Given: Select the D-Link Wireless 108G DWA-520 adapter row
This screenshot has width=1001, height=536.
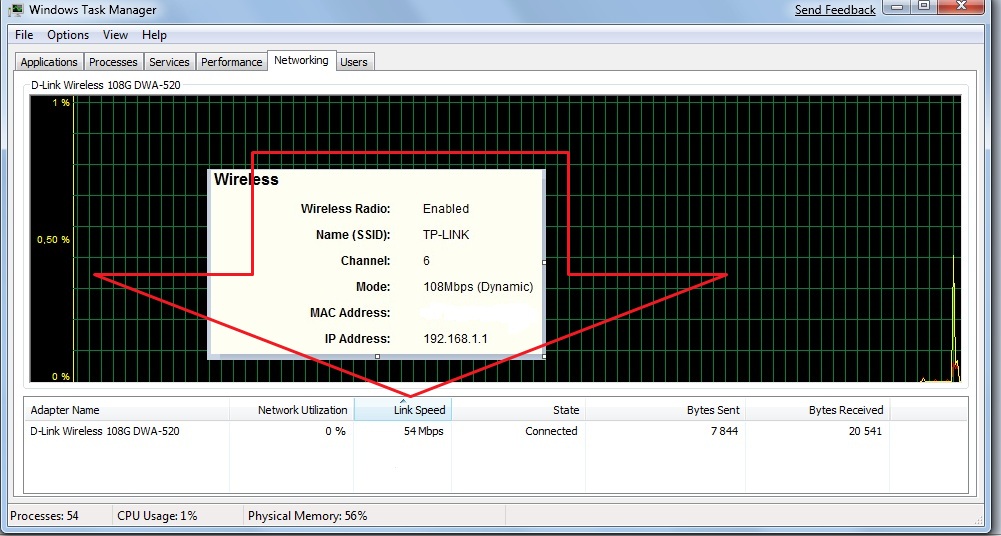Looking at the screenshot, I should pyautogui.click(x=495, y=431).
